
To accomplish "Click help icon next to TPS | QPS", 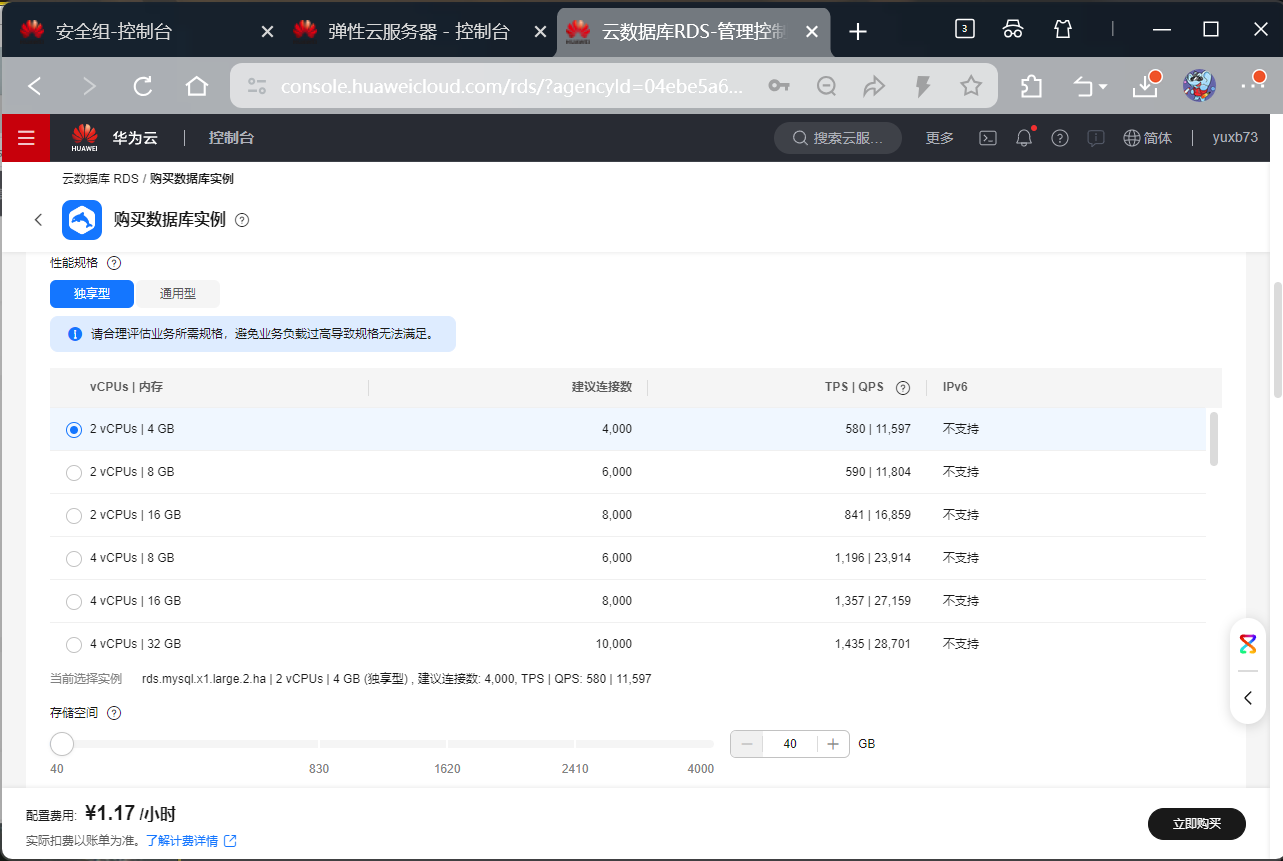I will [903, 388].
